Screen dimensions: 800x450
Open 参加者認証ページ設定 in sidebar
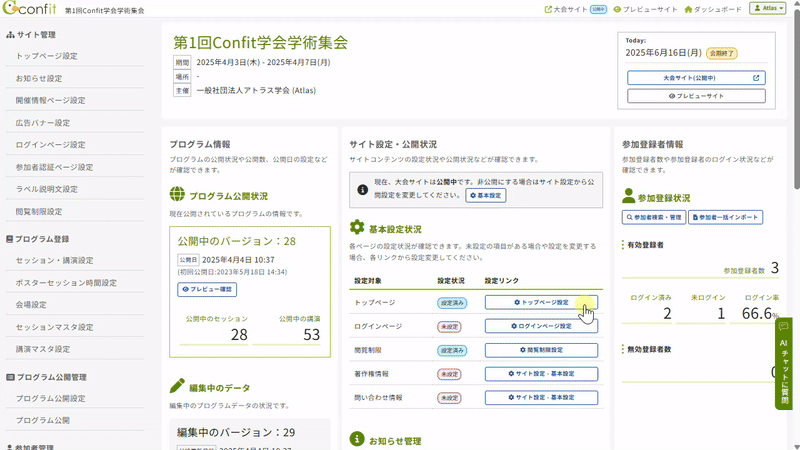coord(54,167)
